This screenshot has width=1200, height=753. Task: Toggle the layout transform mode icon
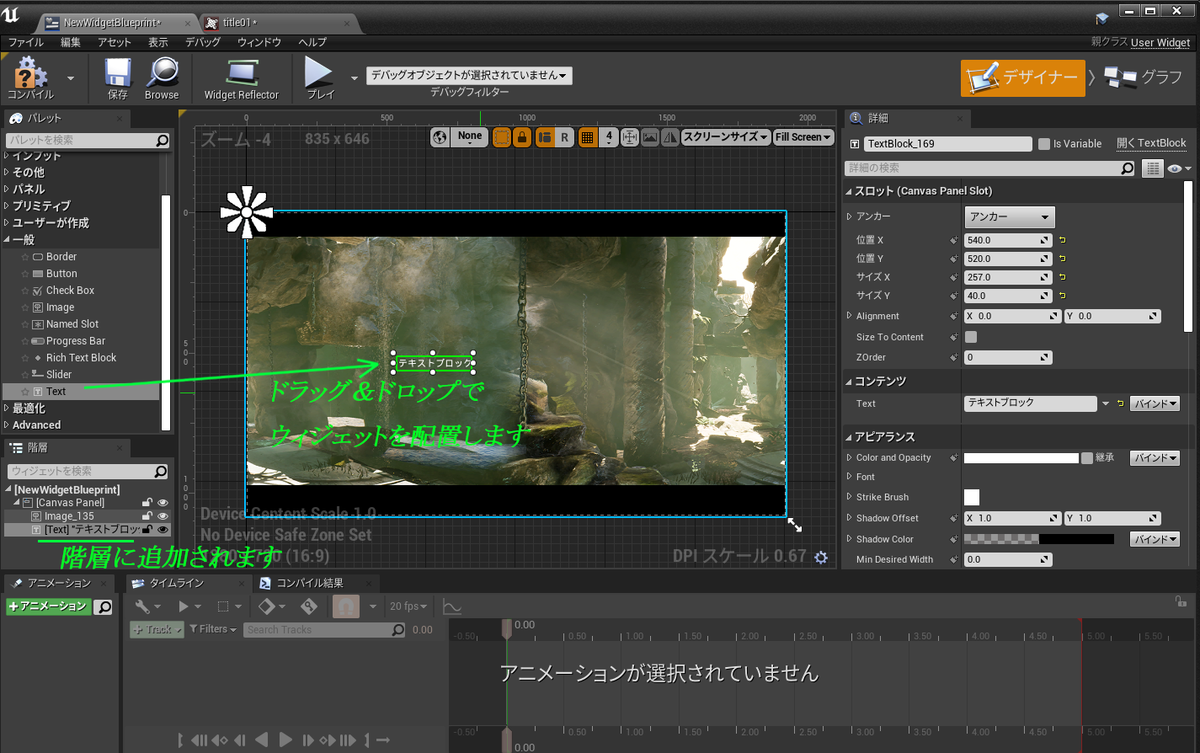(545, 137)
